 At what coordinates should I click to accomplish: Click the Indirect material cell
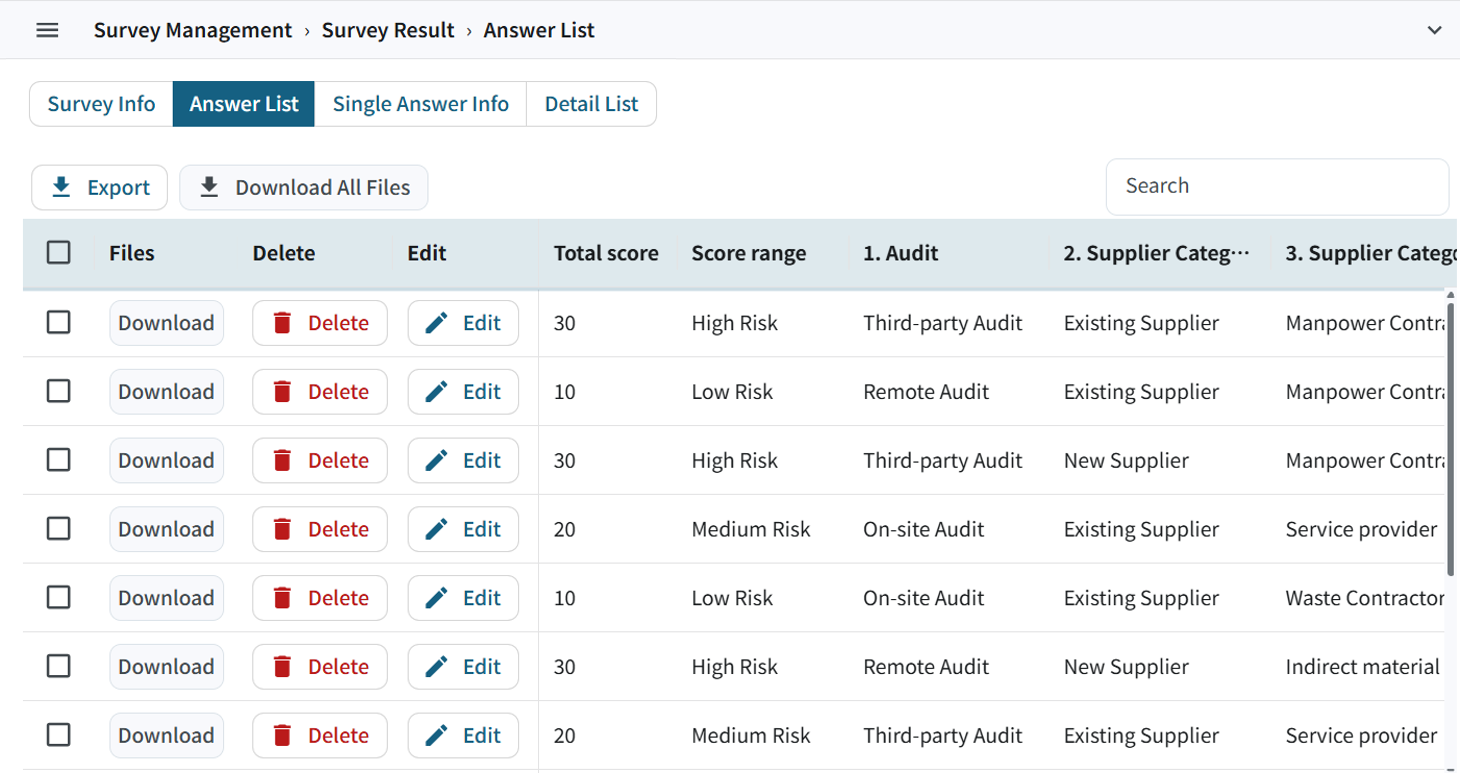coord(1363,667)
